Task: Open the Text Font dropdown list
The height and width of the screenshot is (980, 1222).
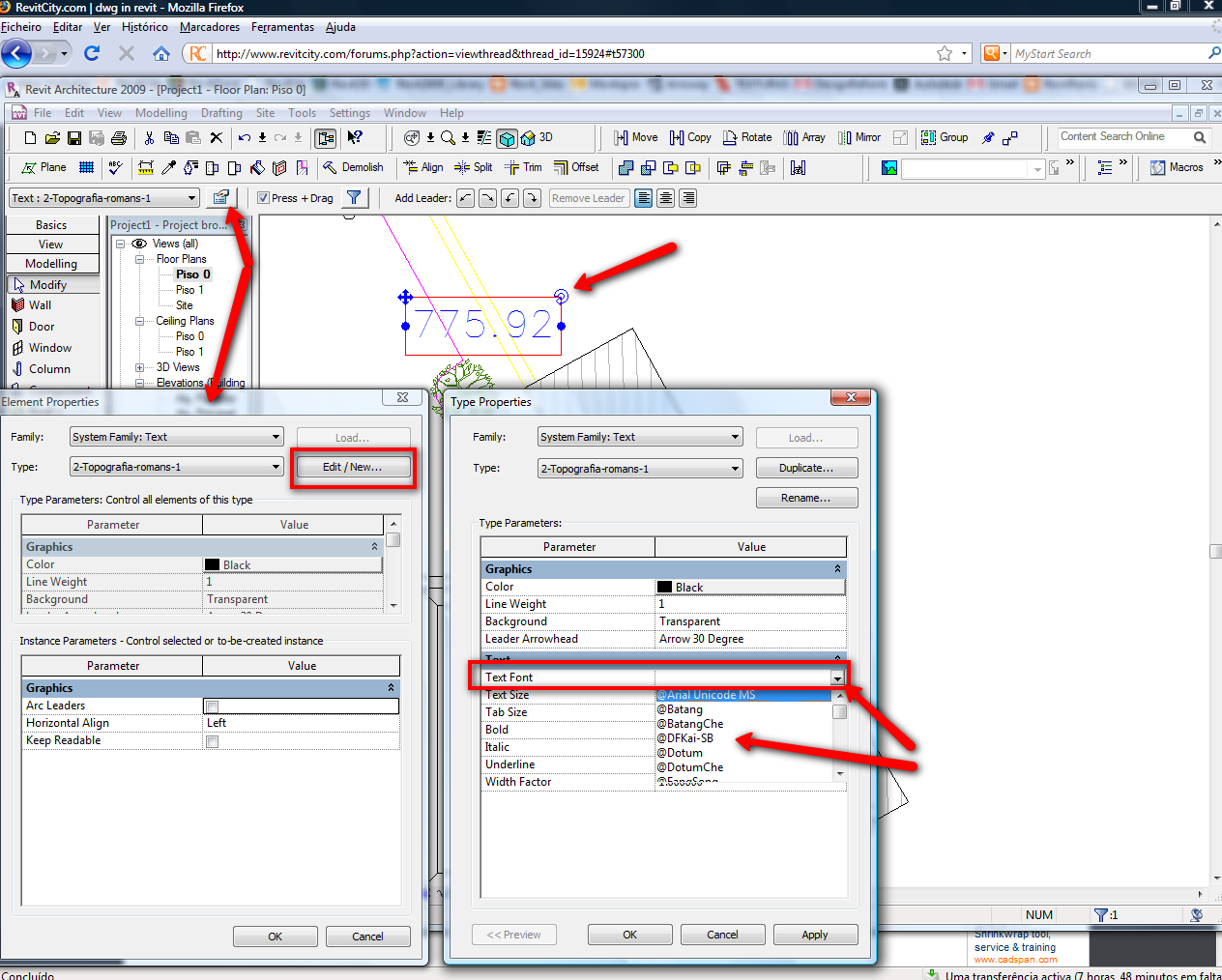Action: tap(837, 677)
